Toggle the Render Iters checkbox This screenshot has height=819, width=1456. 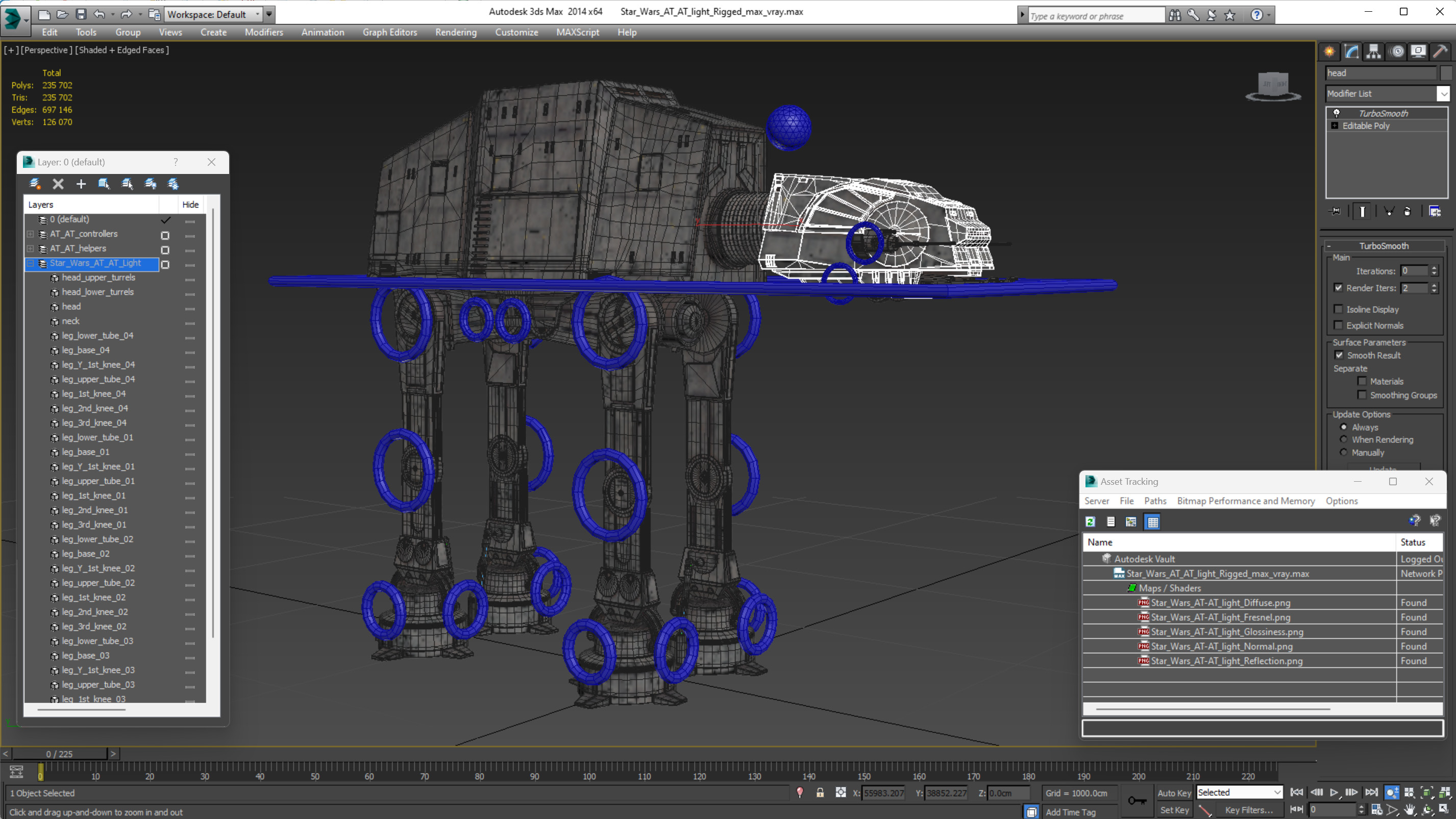(1339, 288)
